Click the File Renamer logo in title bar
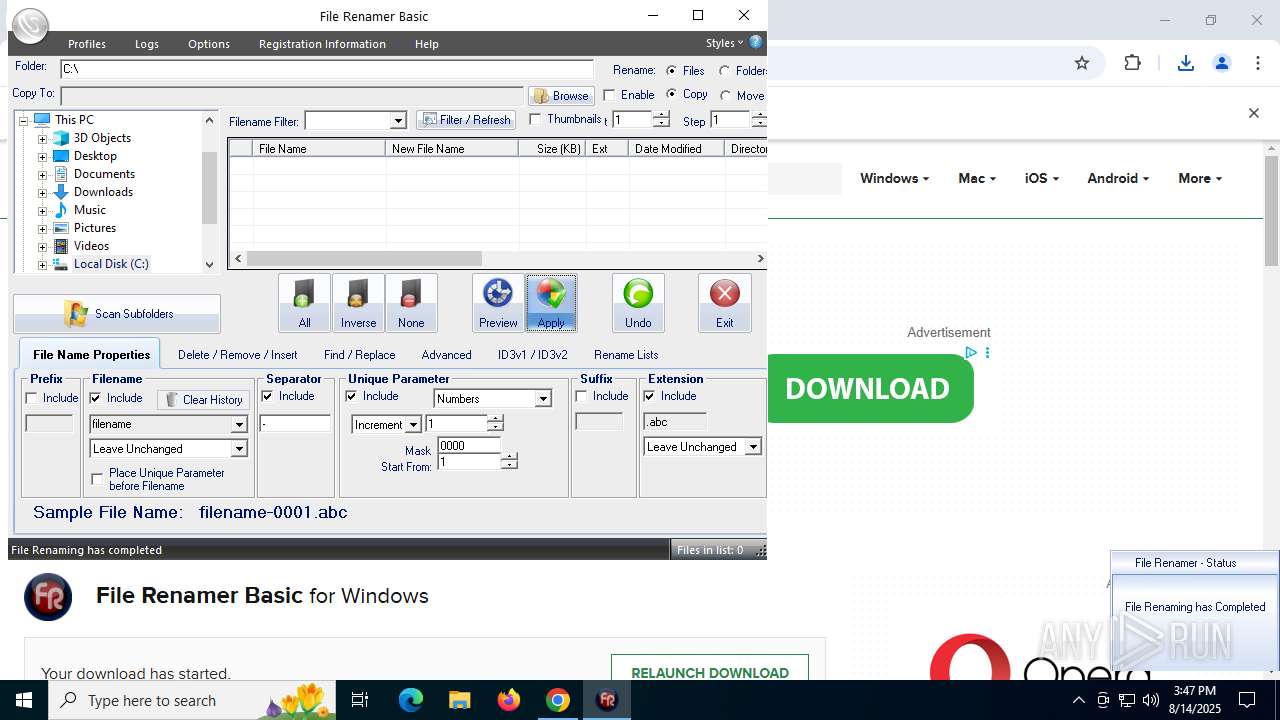 (31, 26)
